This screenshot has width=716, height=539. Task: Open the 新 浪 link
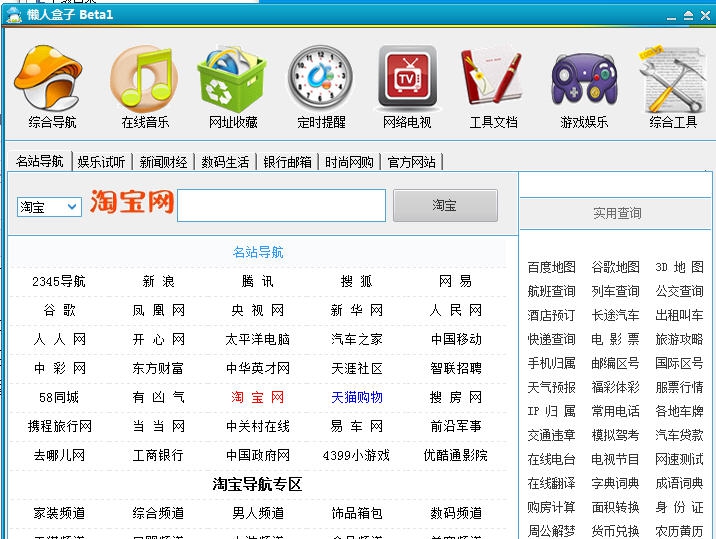tap(158, 281)
